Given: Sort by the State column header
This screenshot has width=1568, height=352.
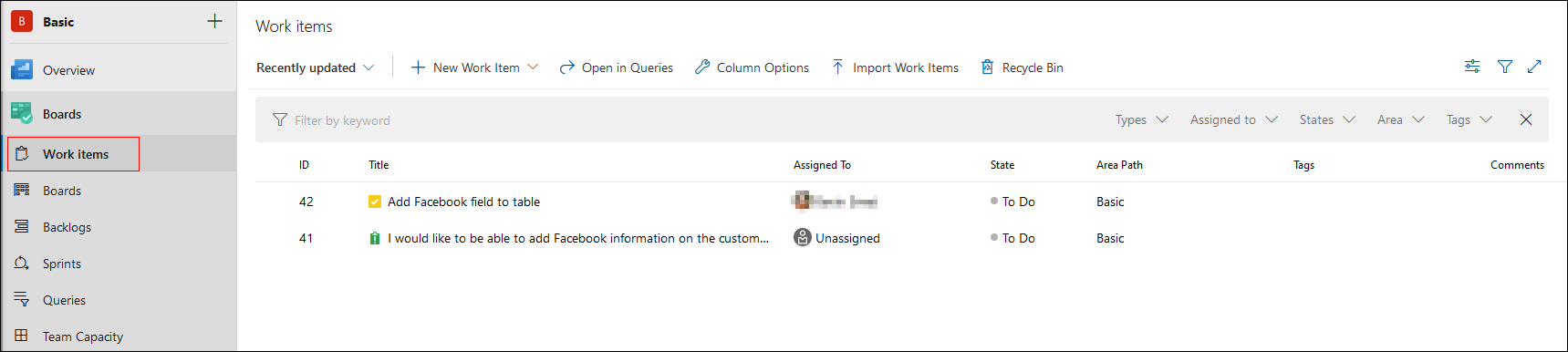Looking at the screenshot, I should click(1002, 165).
